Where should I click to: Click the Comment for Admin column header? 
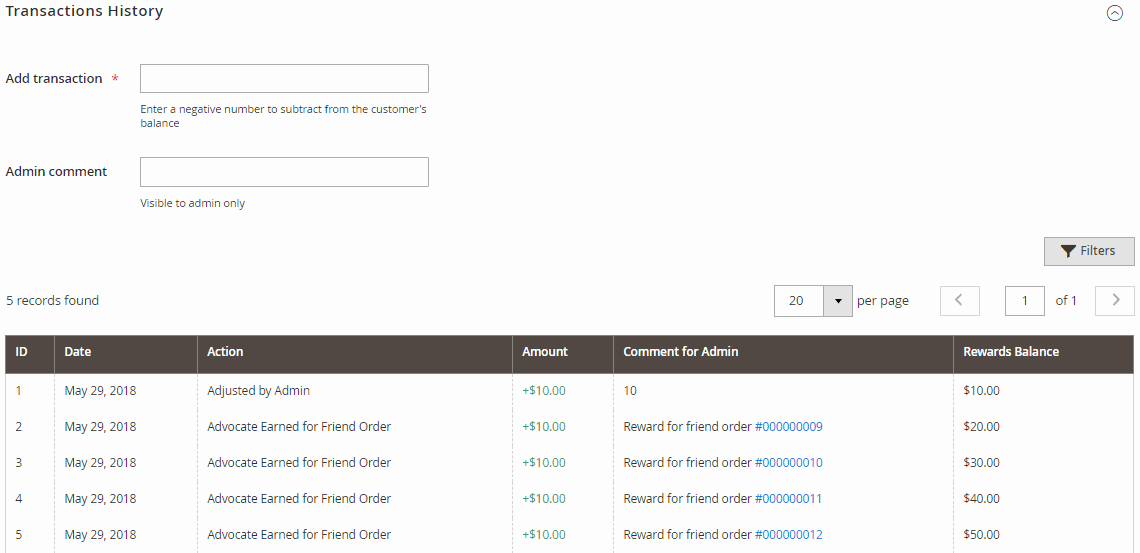tap(783, 354)
